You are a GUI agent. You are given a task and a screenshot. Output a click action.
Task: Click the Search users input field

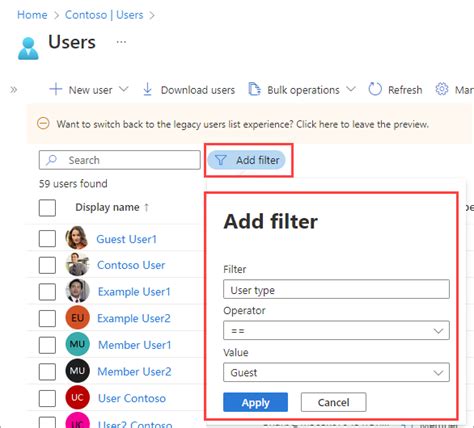[120, 160]
